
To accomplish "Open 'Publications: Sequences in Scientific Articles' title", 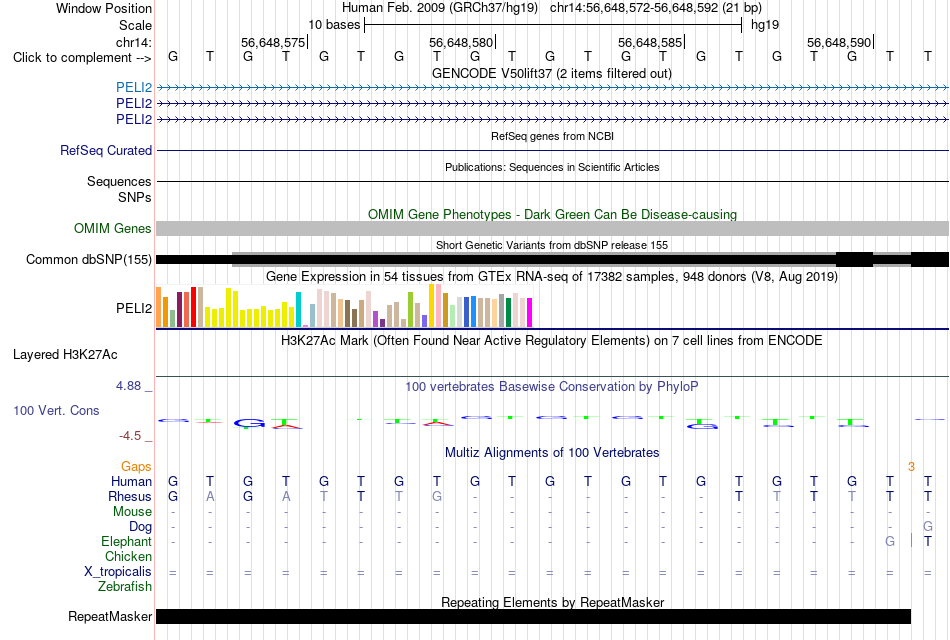I will (x=552, y=167).
